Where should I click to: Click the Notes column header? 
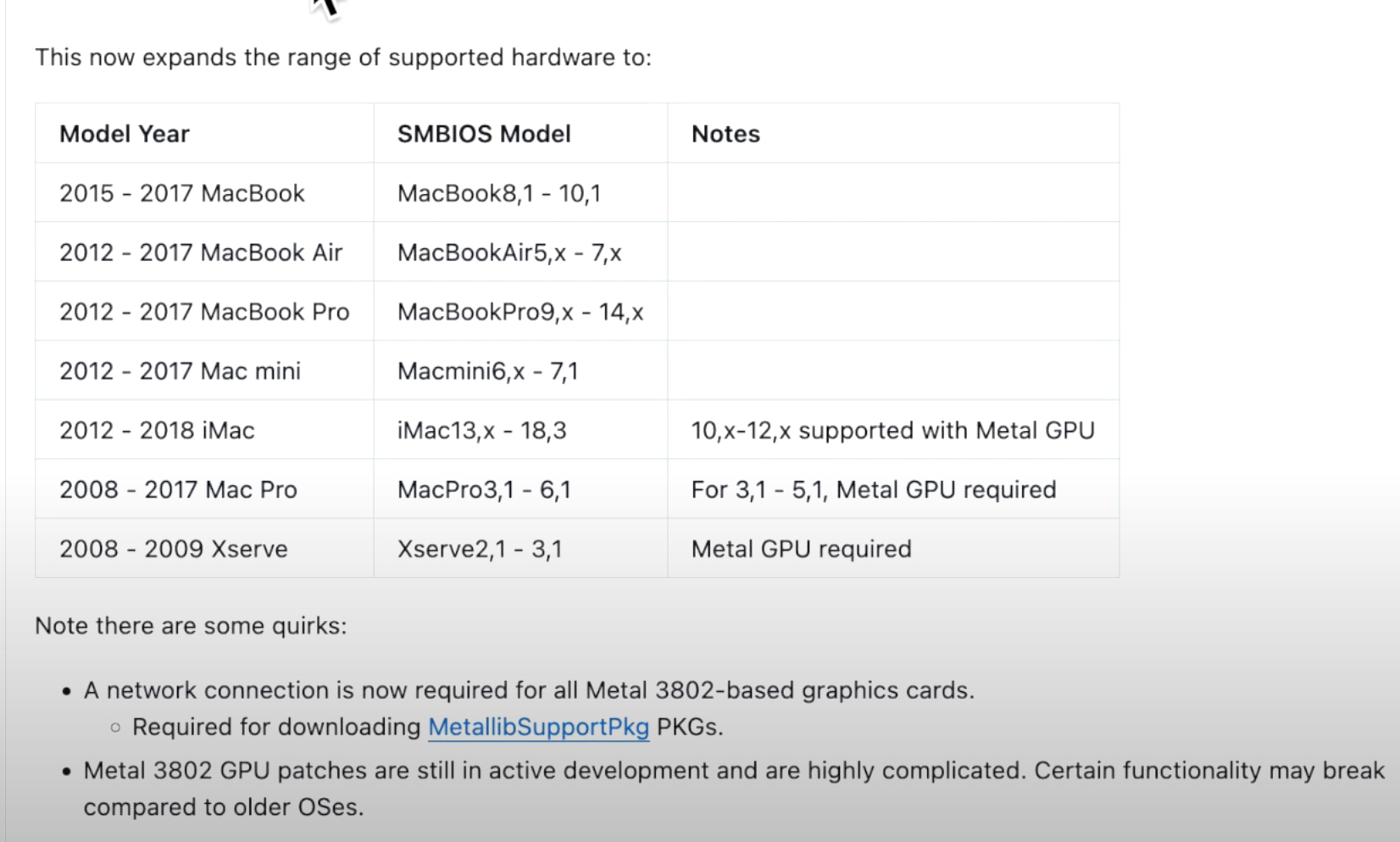(x=725, y=134)
